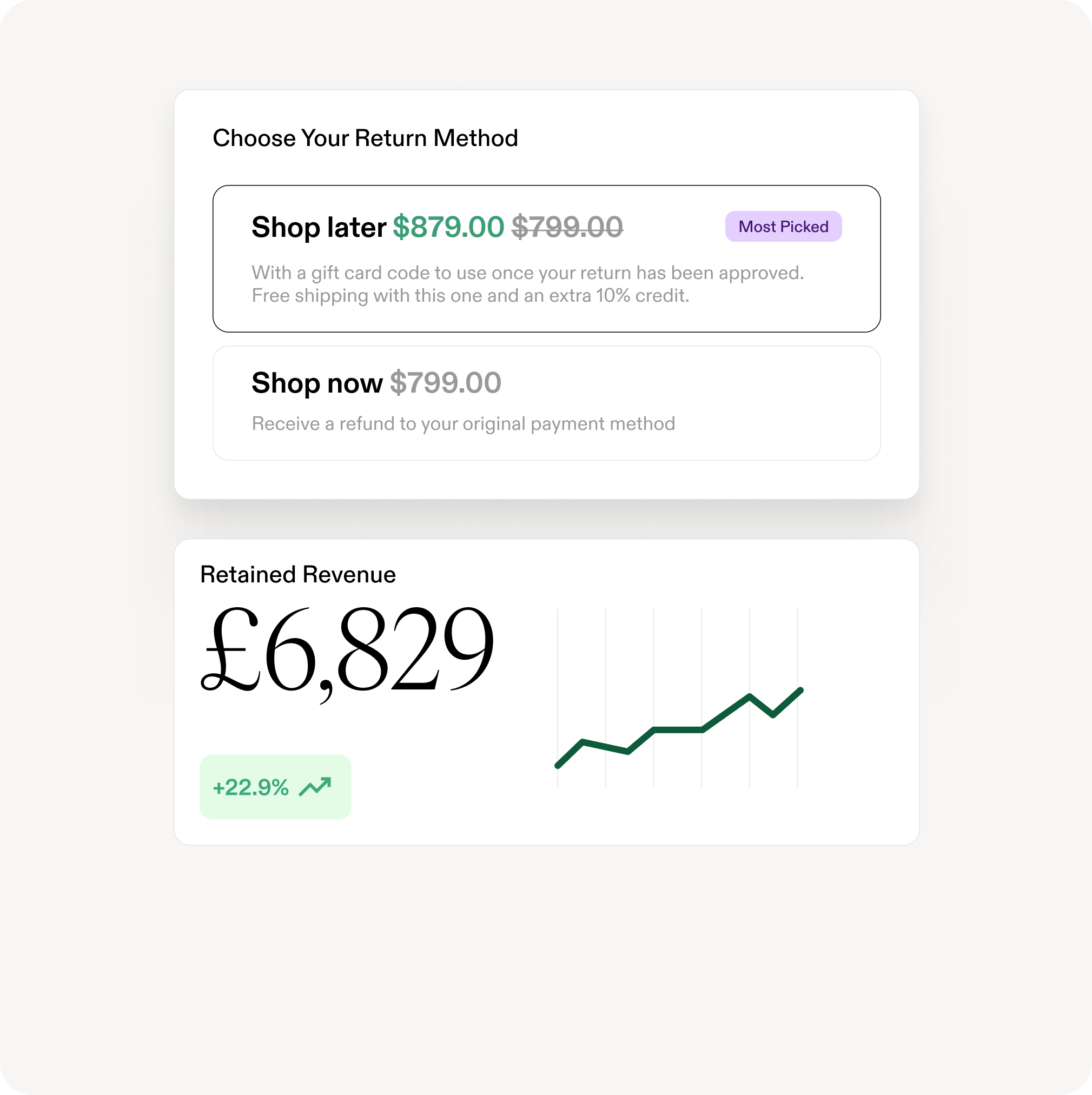The image size is (1092, 1095).
Task: Click the green $879.00 credit amount
Action: click(448, 227)
